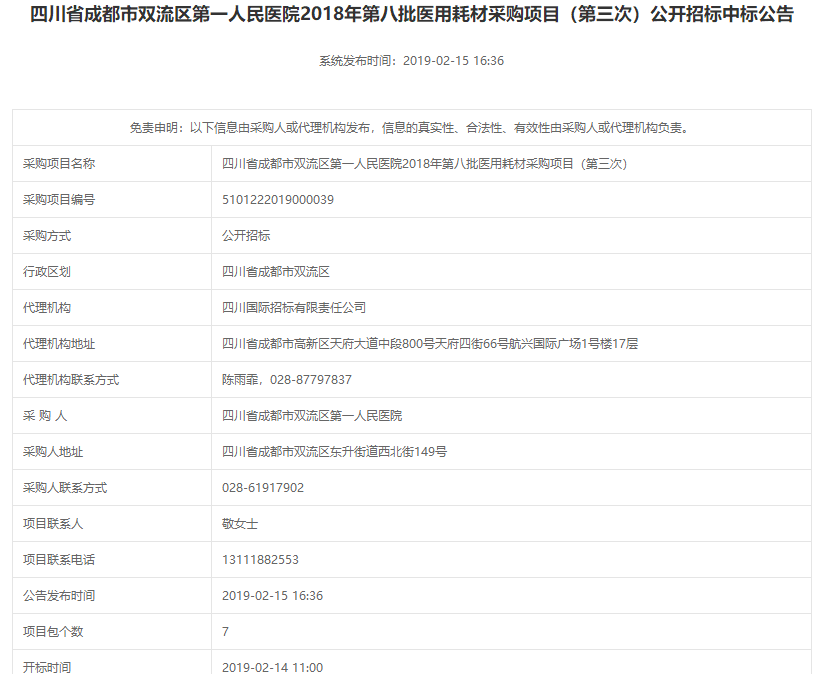
Task: Click the 公开招标 procurement method value
Action: [246, 236]
